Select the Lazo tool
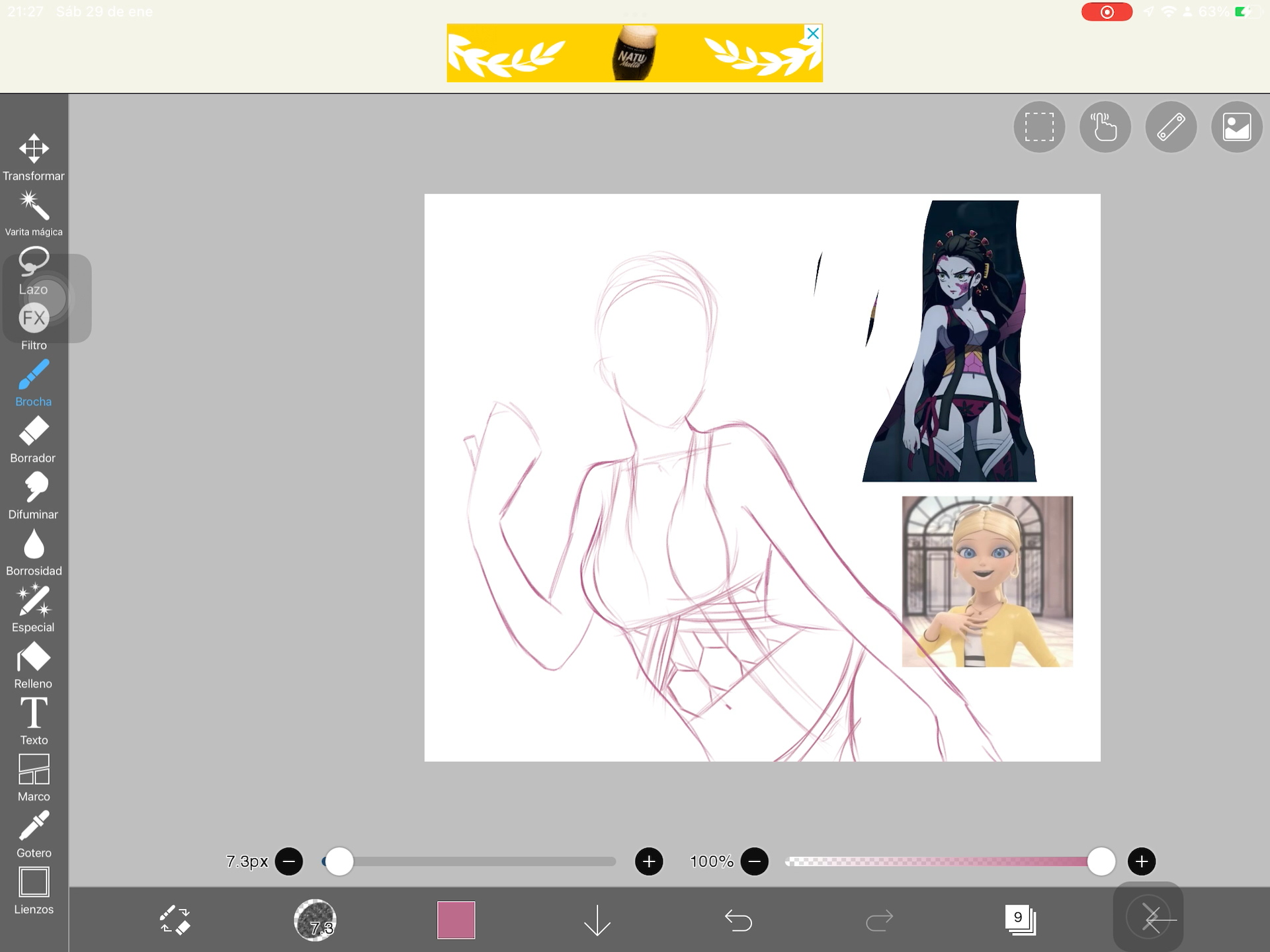 pos(34,271)
